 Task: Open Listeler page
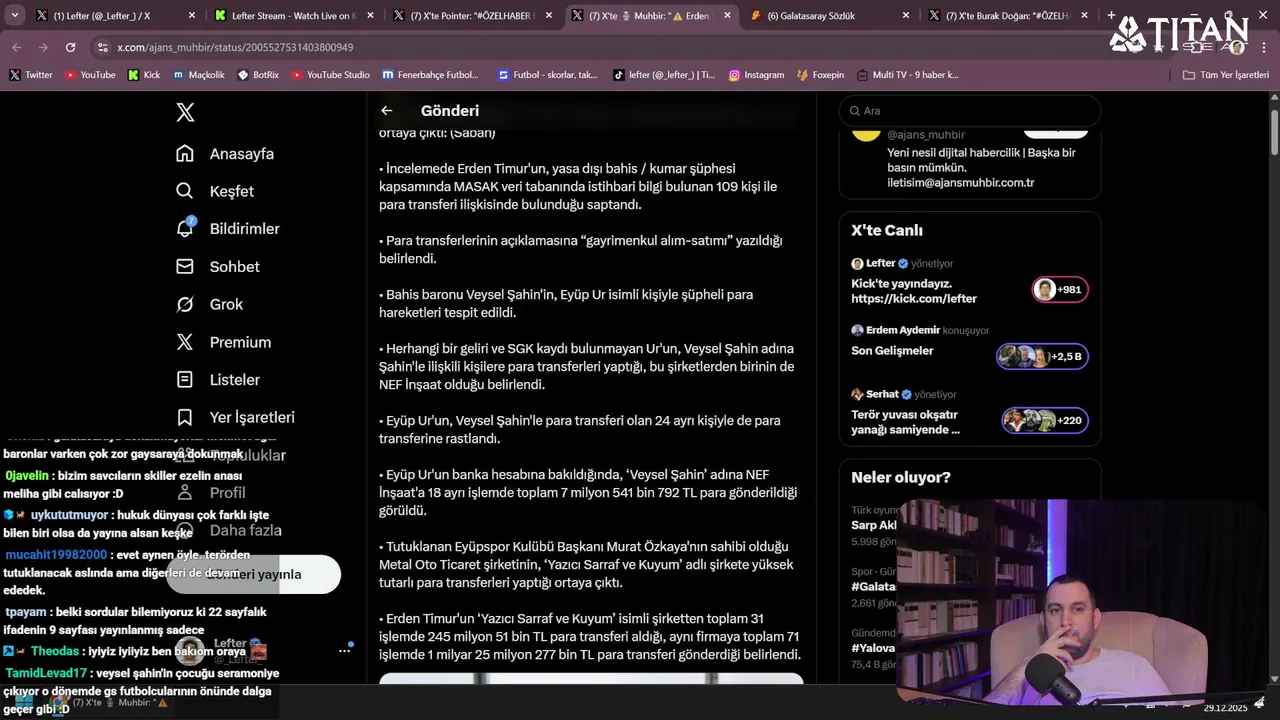(217, 379)
